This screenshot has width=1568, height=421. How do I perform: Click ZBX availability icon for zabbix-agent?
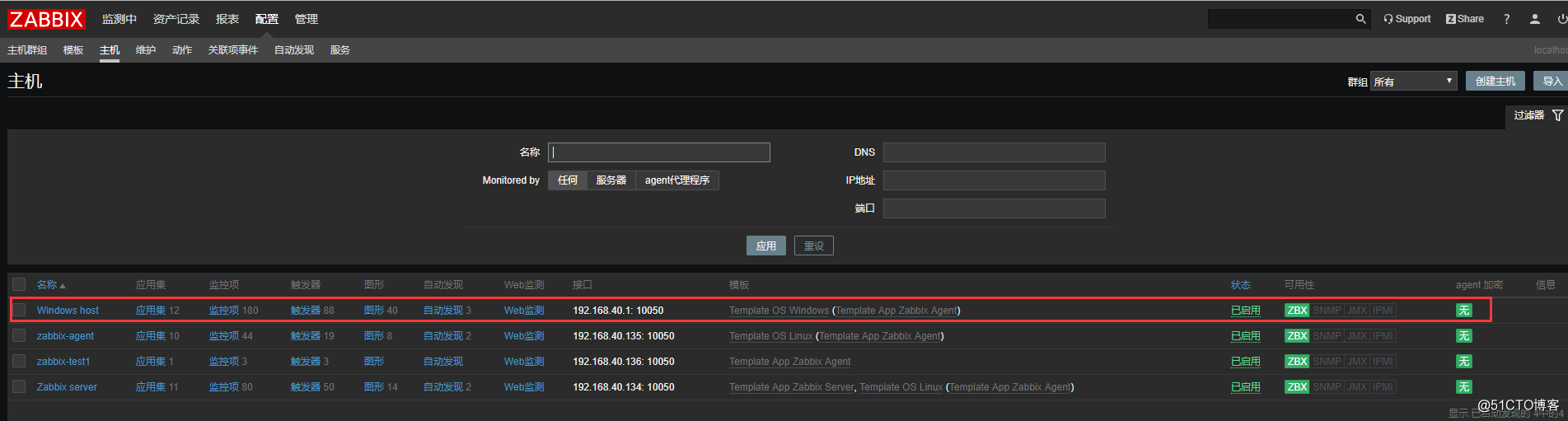pyautogui.click(x=1297, y=336)
